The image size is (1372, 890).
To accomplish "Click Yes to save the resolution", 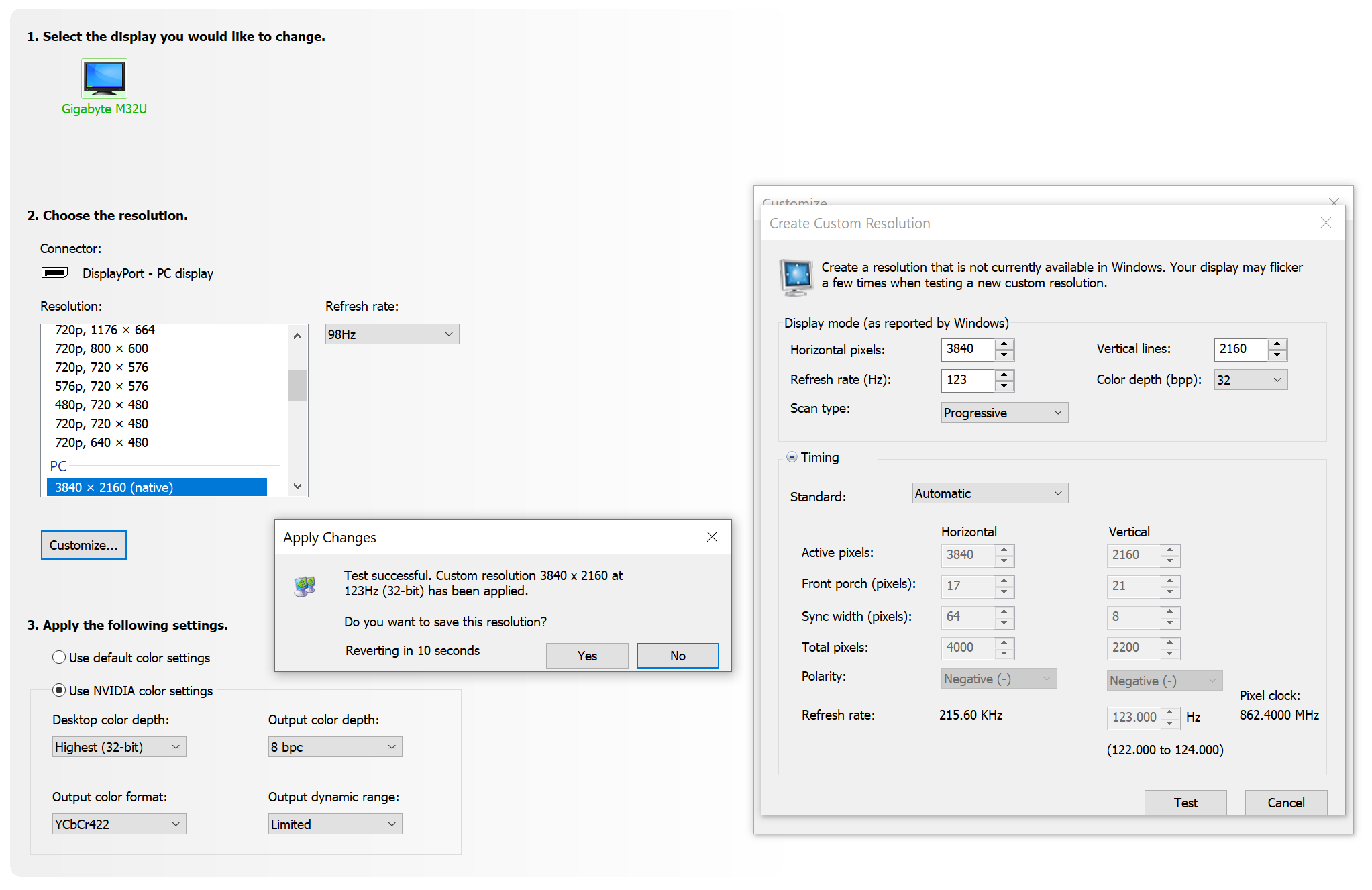I will (x=587, y=656).
